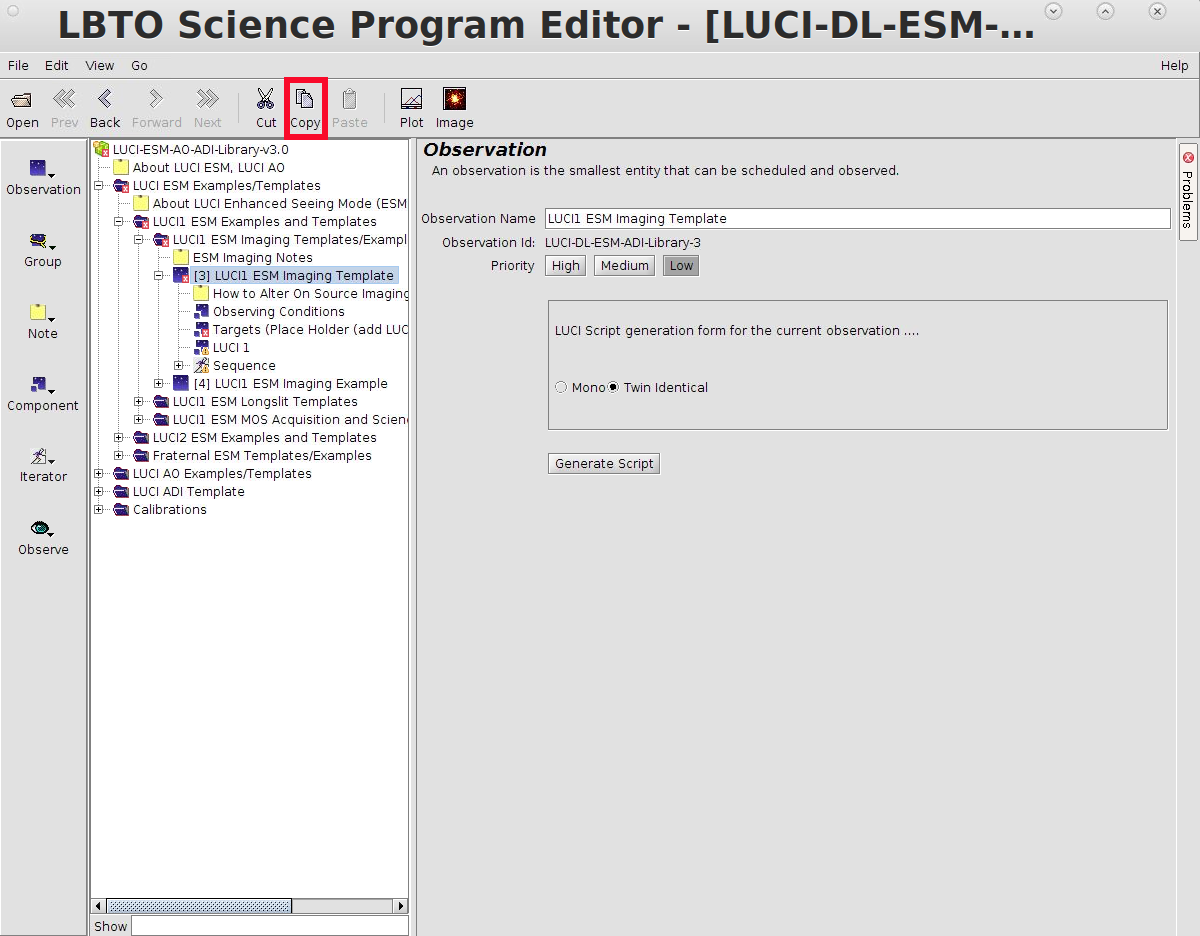The height and width of the screenshot is (936, 1200).
Task: Click the tree scrollbar right arrow
Action: (x=401, y=906)
